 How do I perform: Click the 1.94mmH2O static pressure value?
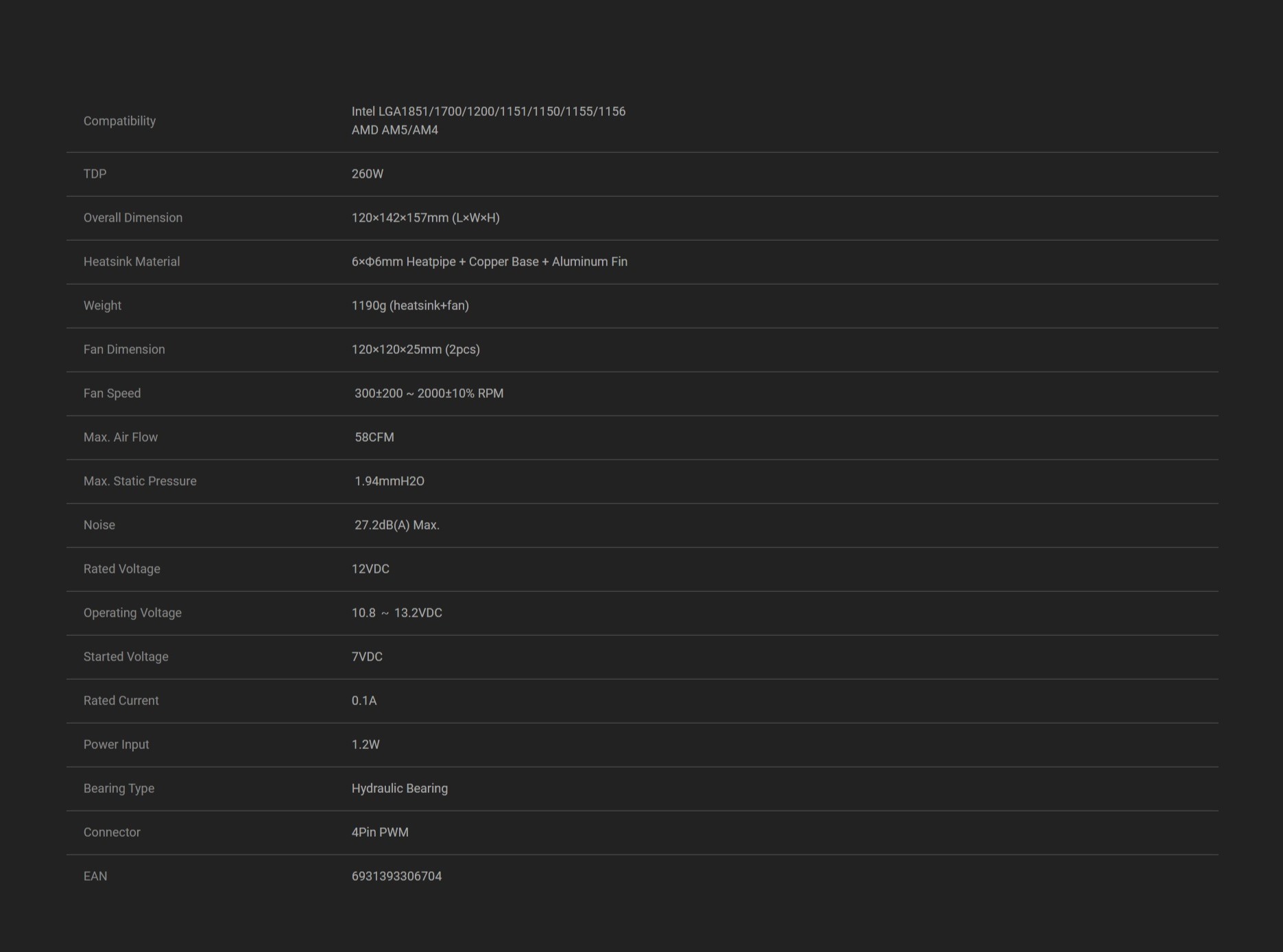pos(389,481)
